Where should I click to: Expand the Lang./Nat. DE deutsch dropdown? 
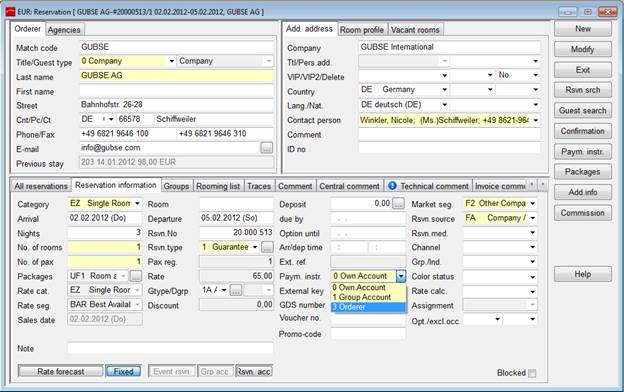point(445,105)
